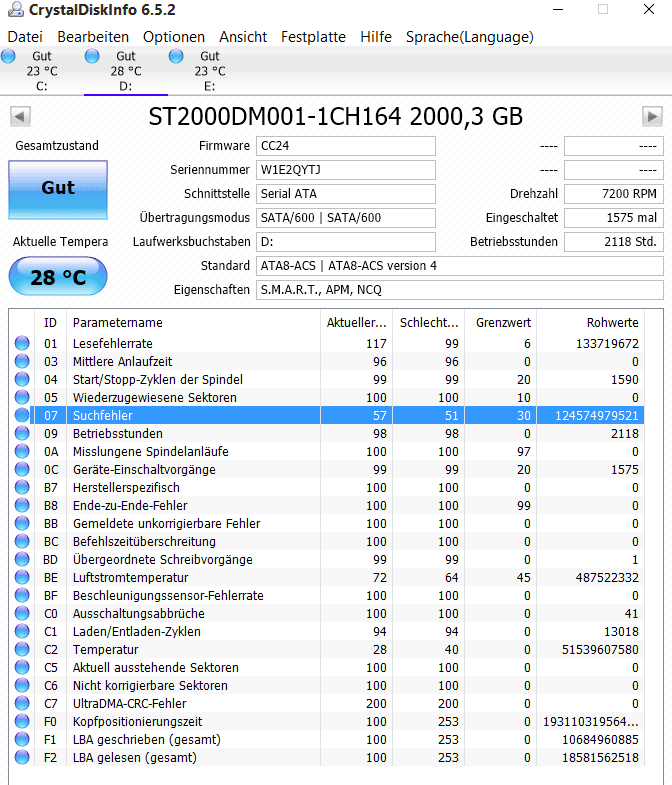Click status icon for Misslungene Spindelanläufe row
This screenshot has width=672, height=785.
click(x=22, y=451)
